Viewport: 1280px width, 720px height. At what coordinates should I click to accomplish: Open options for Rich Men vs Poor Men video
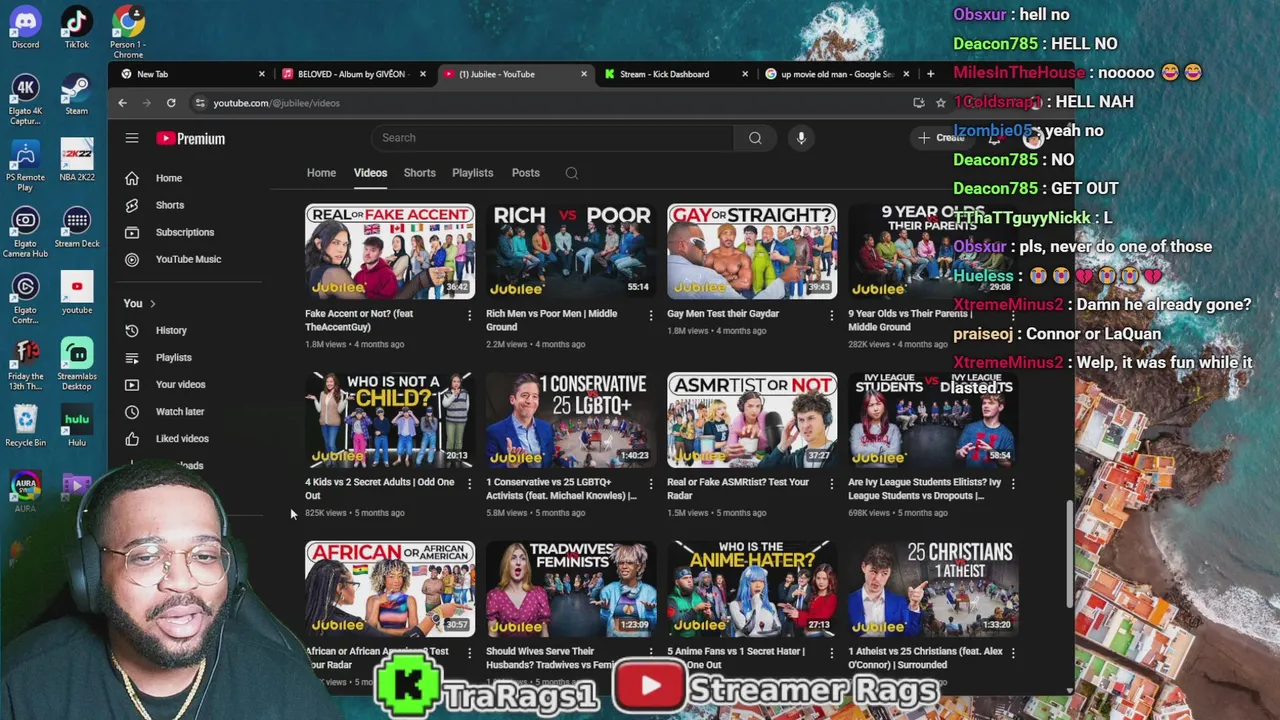point(650,315)
